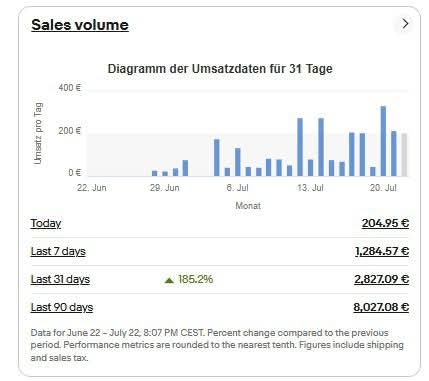The width and height of the screenshot is (429, 381).
Task: Select the 400 € y-axis label
Action: (x=69, y=88)
